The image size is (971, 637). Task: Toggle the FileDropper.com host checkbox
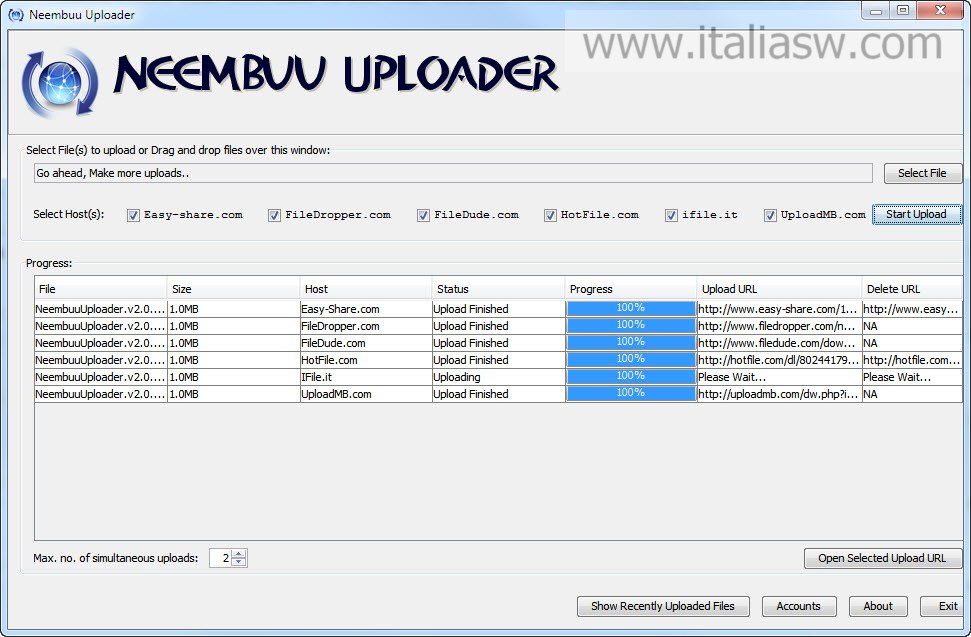(274, 215)
